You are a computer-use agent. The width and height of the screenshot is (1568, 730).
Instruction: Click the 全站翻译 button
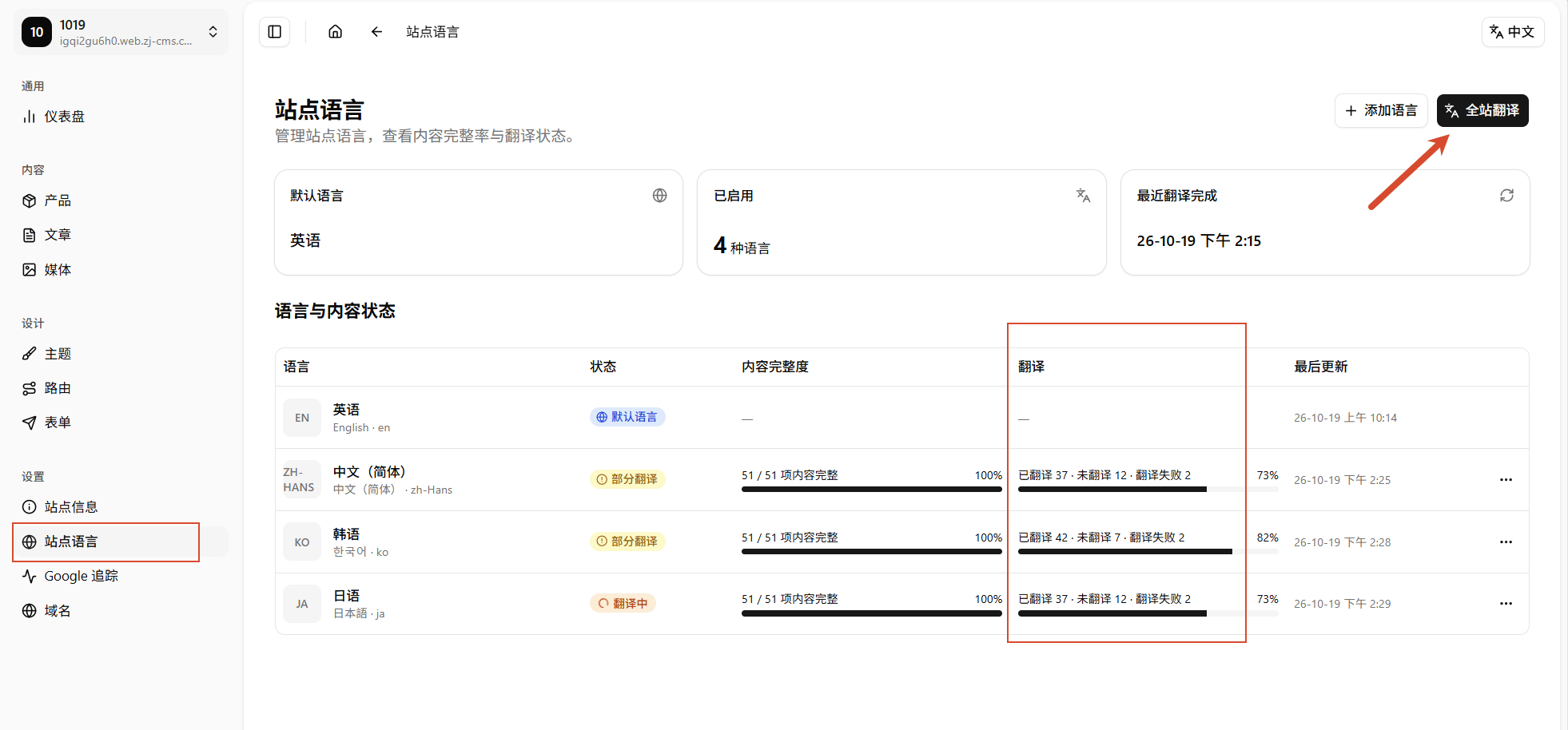coord(1482,110)
